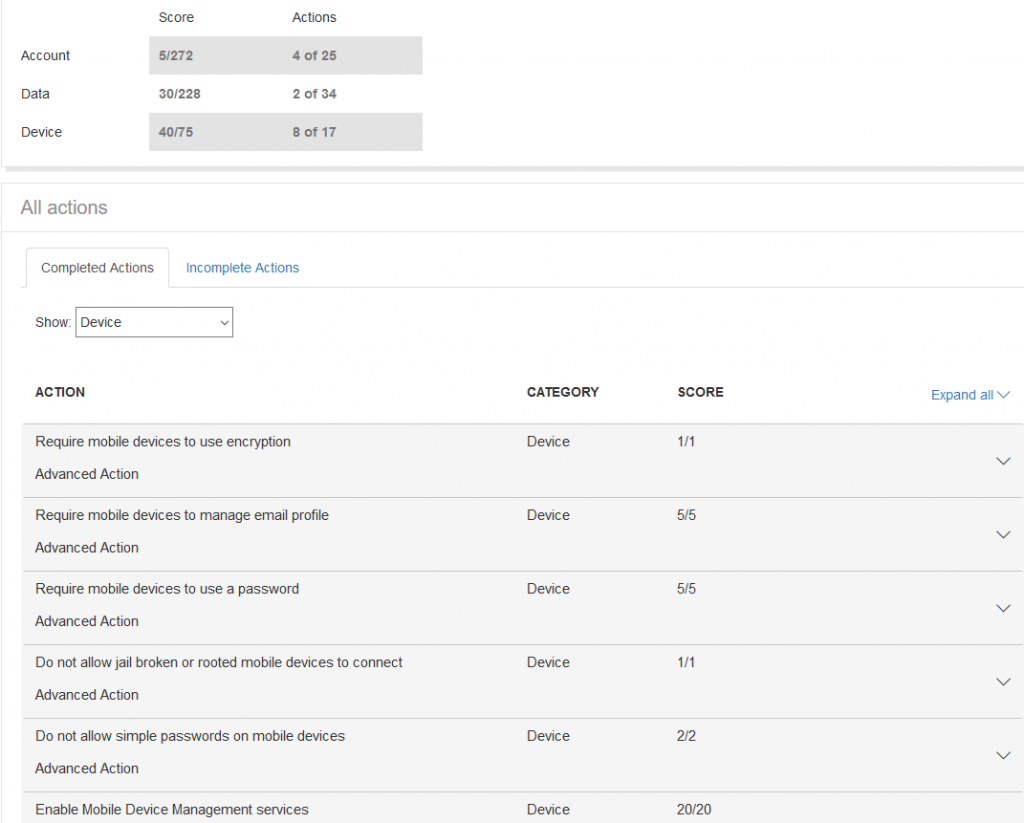
Task: Open the Require mobile devices to use encryption link
Action: click(x=163, y=441)
